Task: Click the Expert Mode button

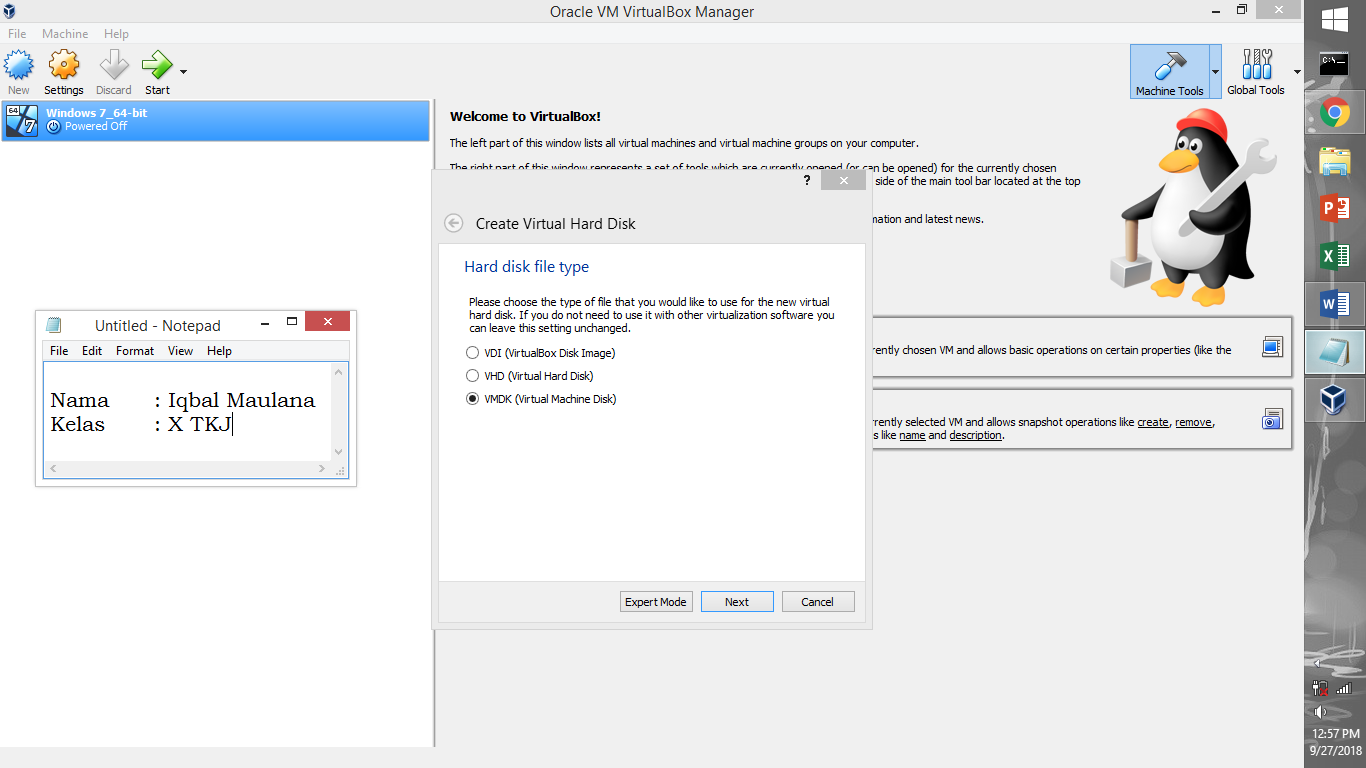Action: tap(656, 602)
